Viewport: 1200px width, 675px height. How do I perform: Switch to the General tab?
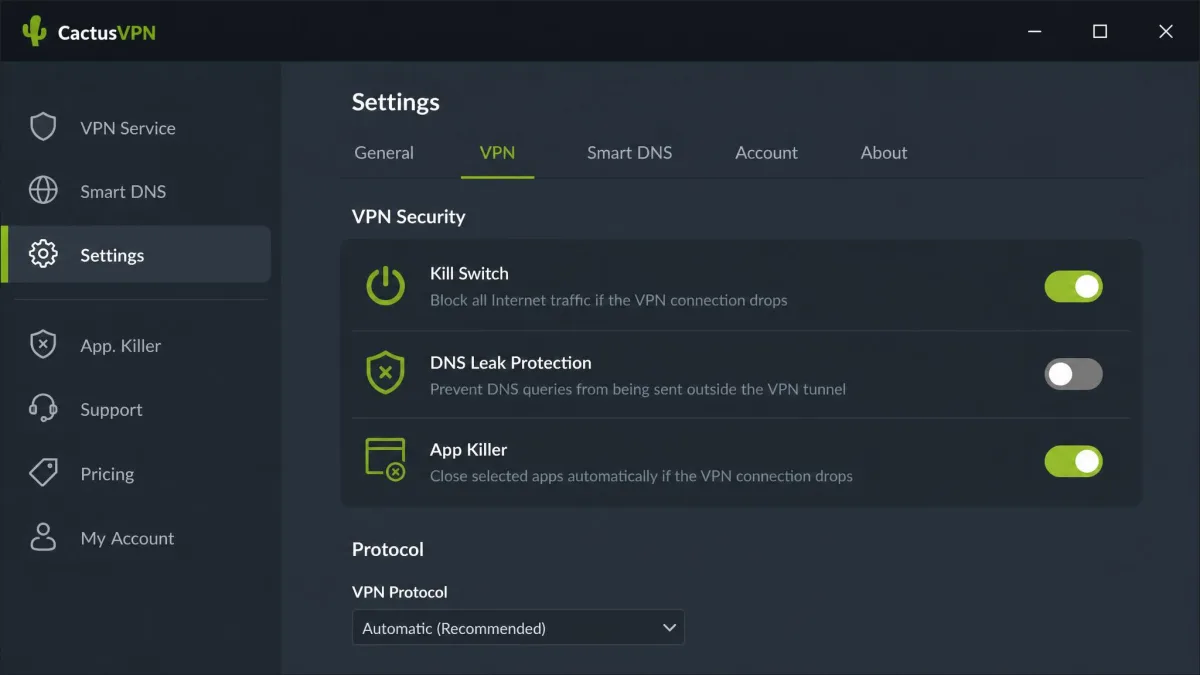pyautogui.click(x=384, y=153)
